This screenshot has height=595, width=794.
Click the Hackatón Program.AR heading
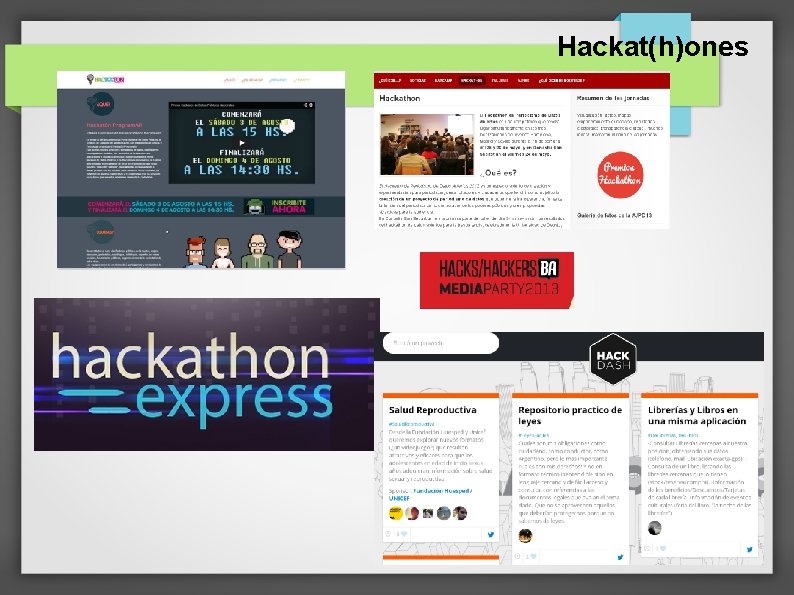click(x=114, y=125)
